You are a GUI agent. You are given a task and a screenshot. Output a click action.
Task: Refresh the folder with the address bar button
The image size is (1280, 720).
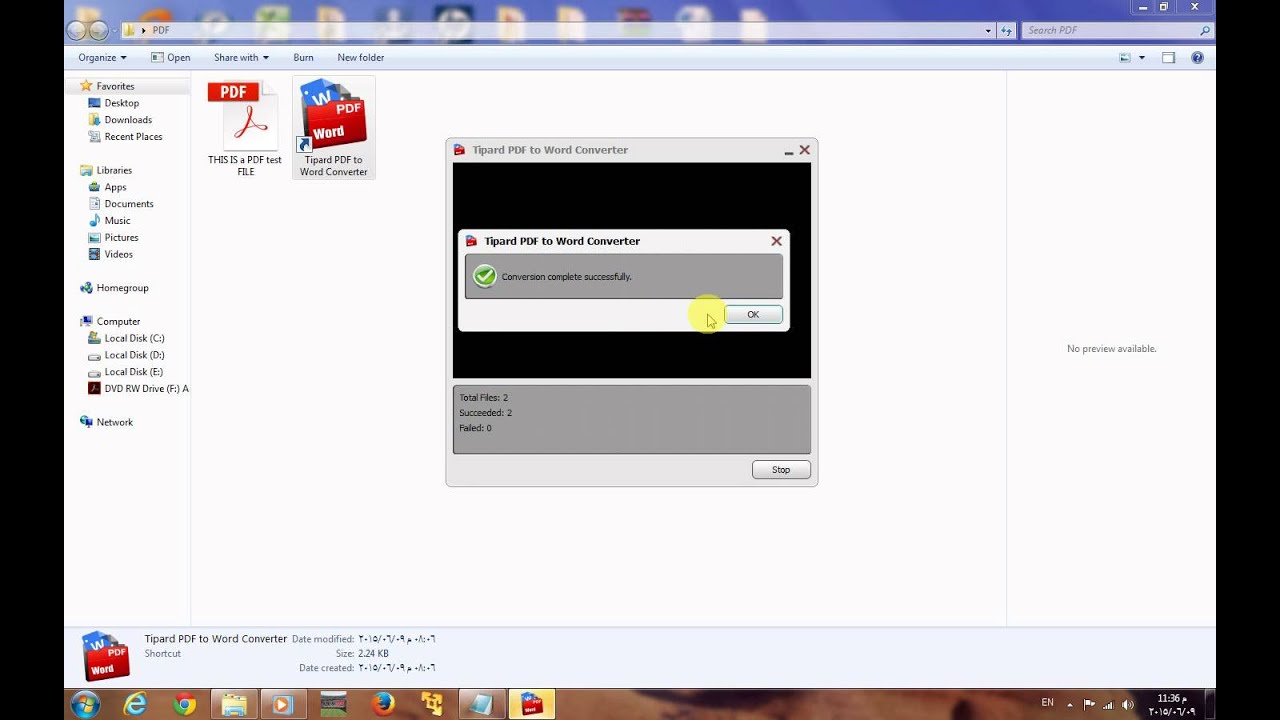[x=1006, y=30]
